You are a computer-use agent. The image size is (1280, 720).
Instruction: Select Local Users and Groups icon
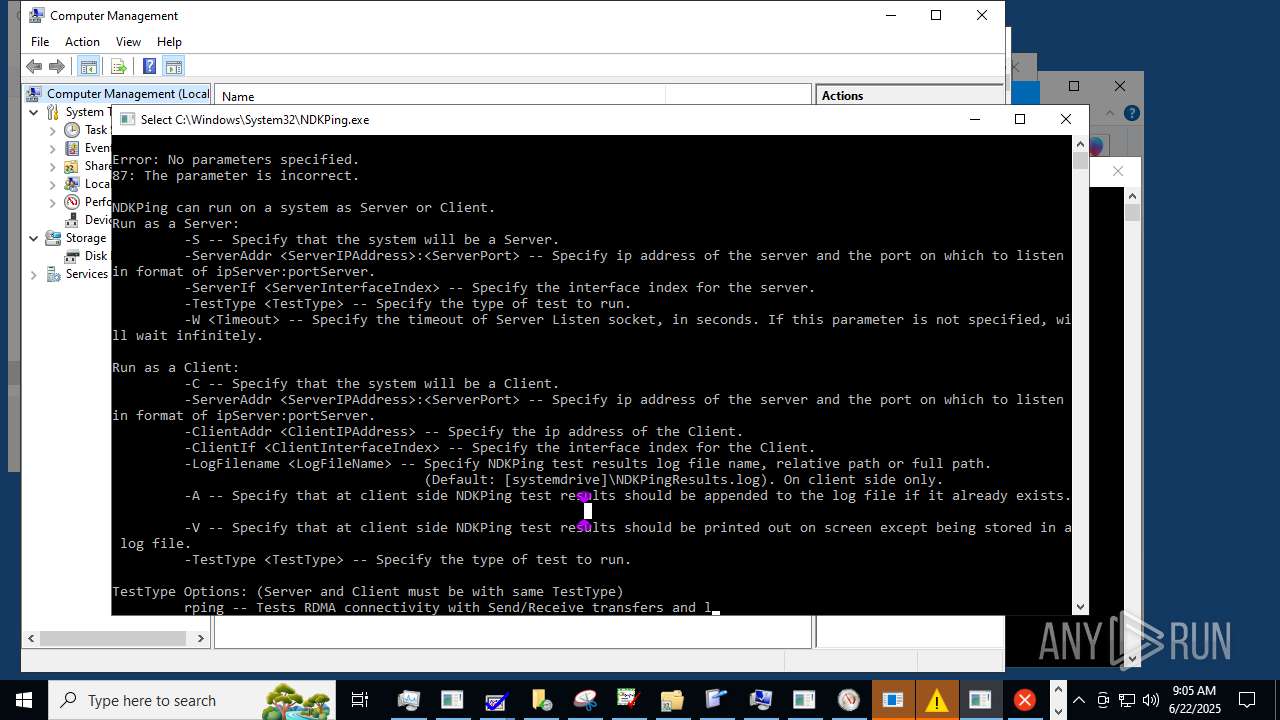(72, 184)
